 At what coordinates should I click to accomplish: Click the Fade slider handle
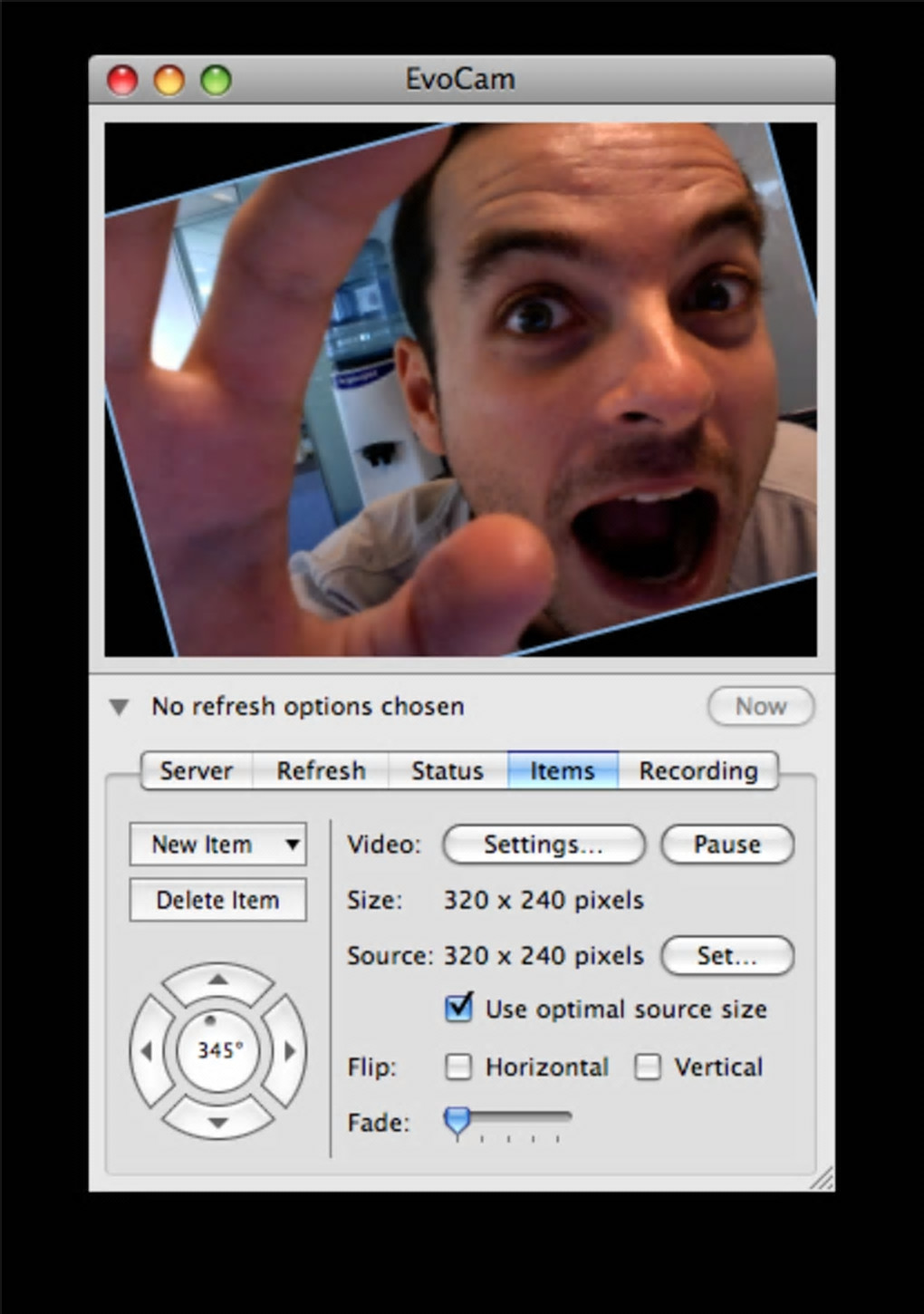(457, 1122)
